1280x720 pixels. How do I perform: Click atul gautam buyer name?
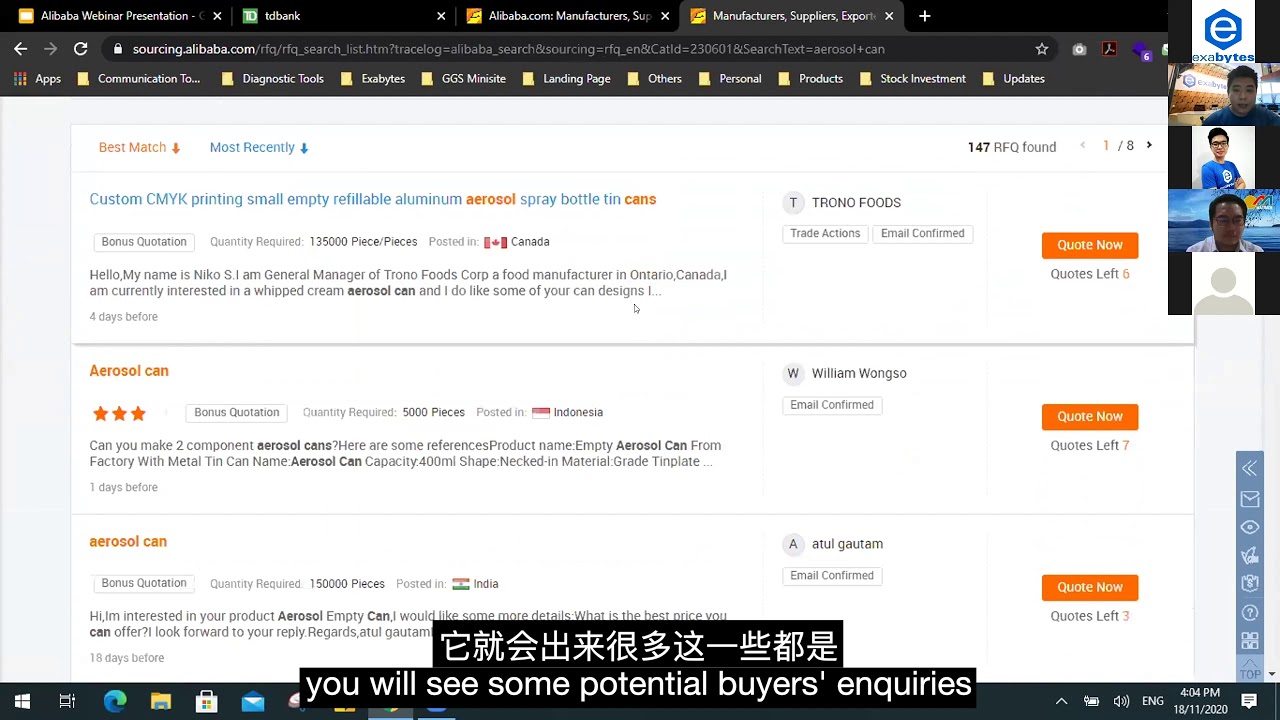coord(847,544)
